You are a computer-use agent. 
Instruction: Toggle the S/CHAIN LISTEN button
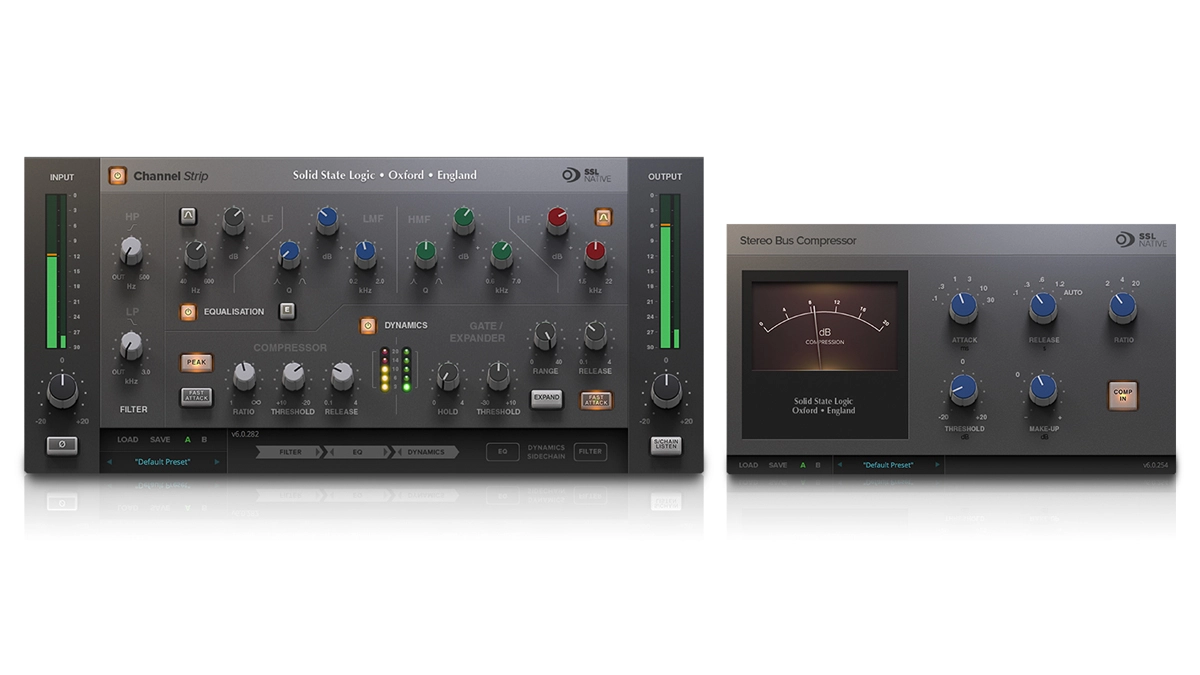tap(666, 446)
